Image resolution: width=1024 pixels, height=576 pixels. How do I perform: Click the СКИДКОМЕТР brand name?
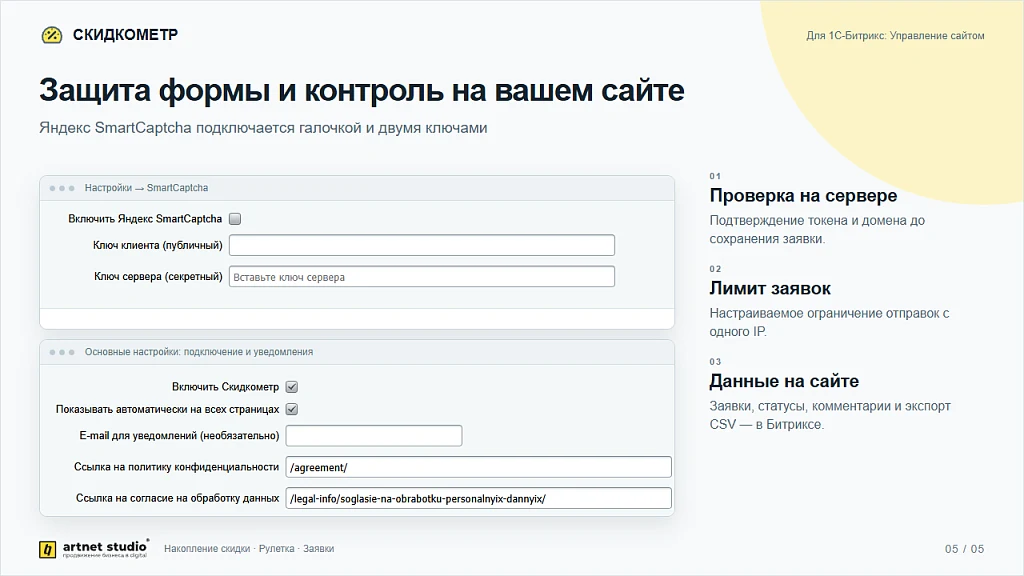[x=125, y=35]
